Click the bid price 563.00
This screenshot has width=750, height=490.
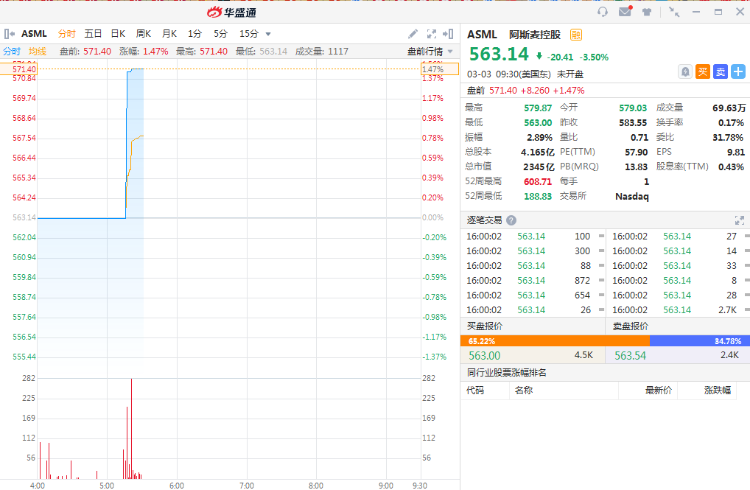485,356
